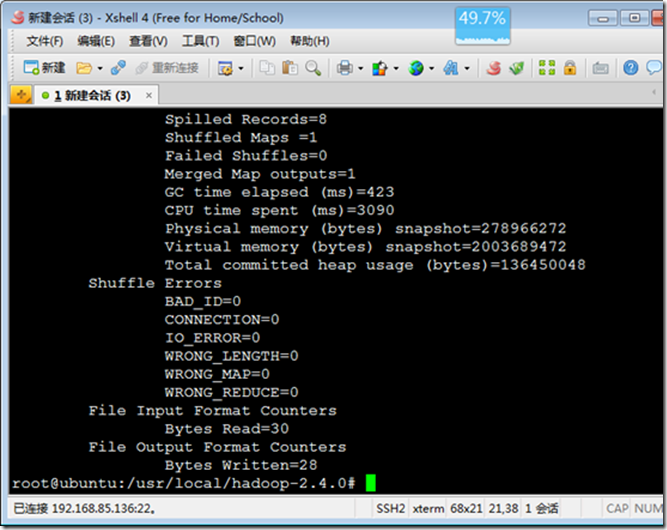This screenshot has height=530, width=667.
Task: Click the orange add-tab button
Action: click(21, 95)
